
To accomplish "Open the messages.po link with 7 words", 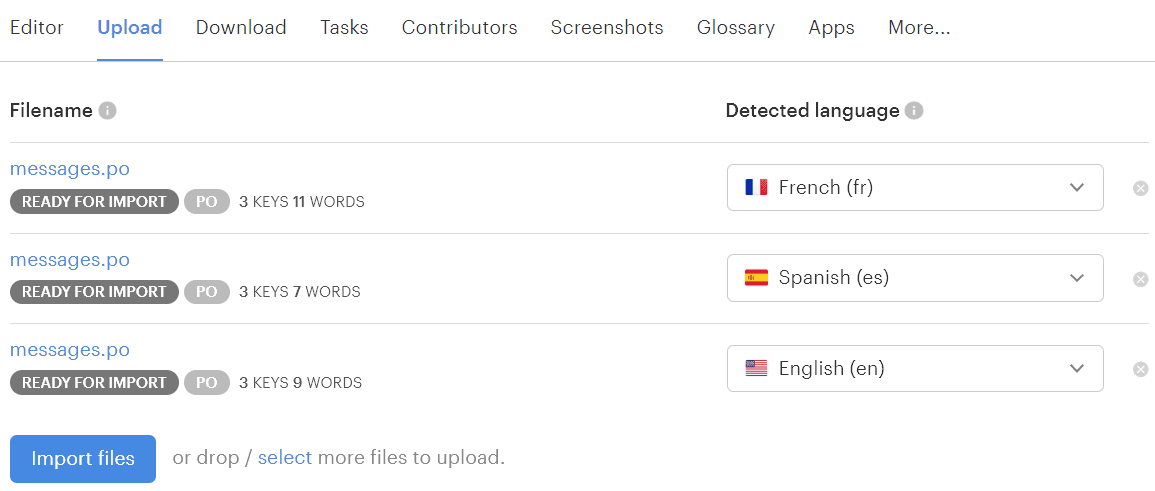I will 70,260.
